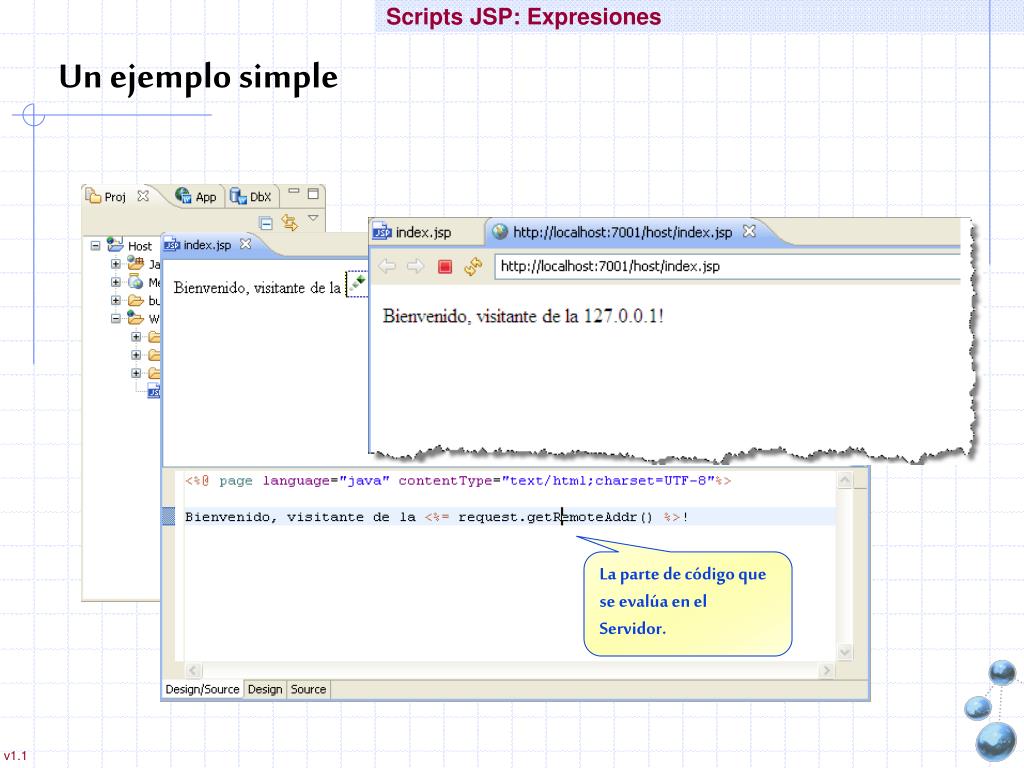Click the horizontal scrollbar right arrow
Image resolution: width=1024 pixels, height=768 pixels.
click(827, 670)
